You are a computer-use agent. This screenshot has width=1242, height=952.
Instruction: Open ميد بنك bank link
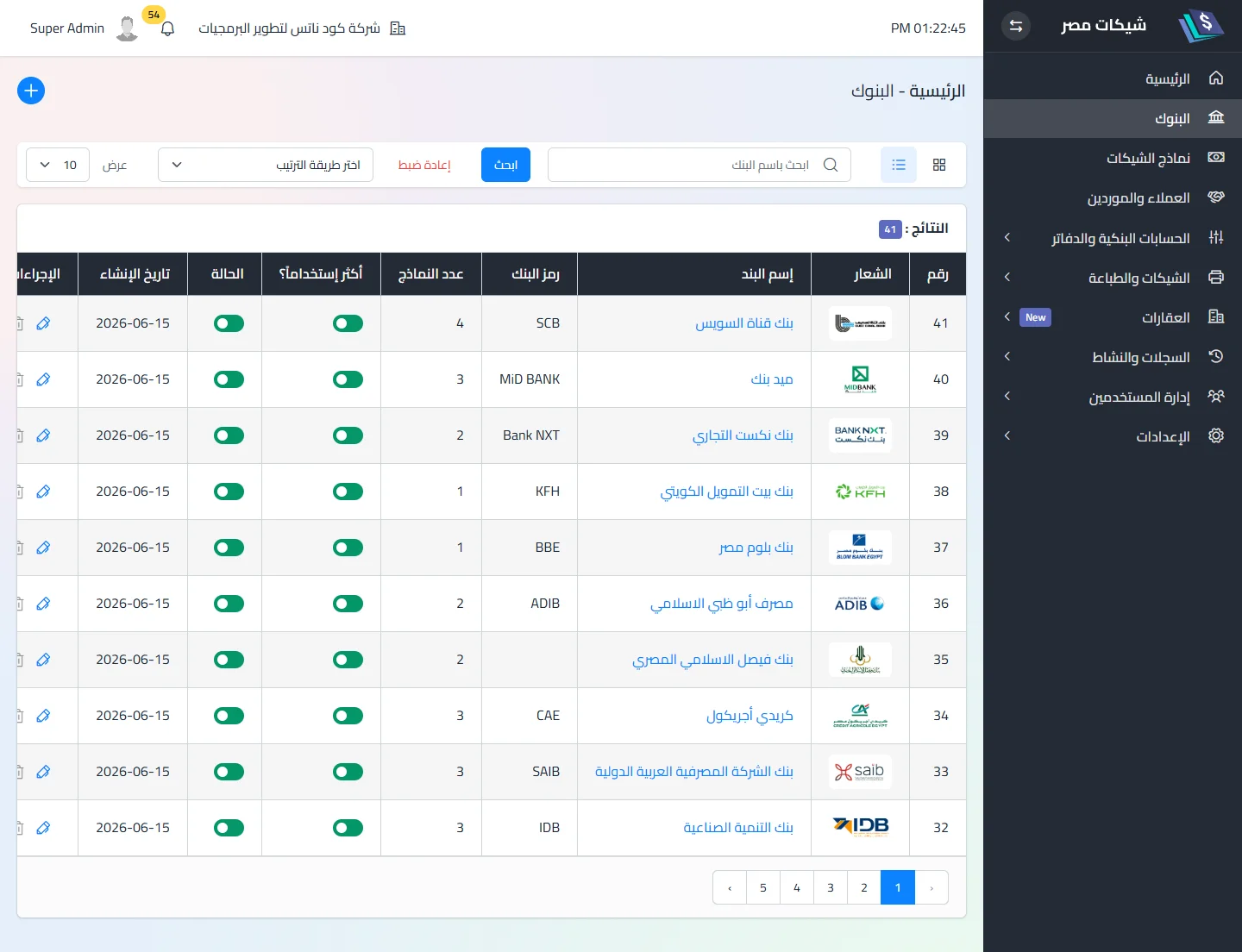pyautogui.click(x=772, y=379)
